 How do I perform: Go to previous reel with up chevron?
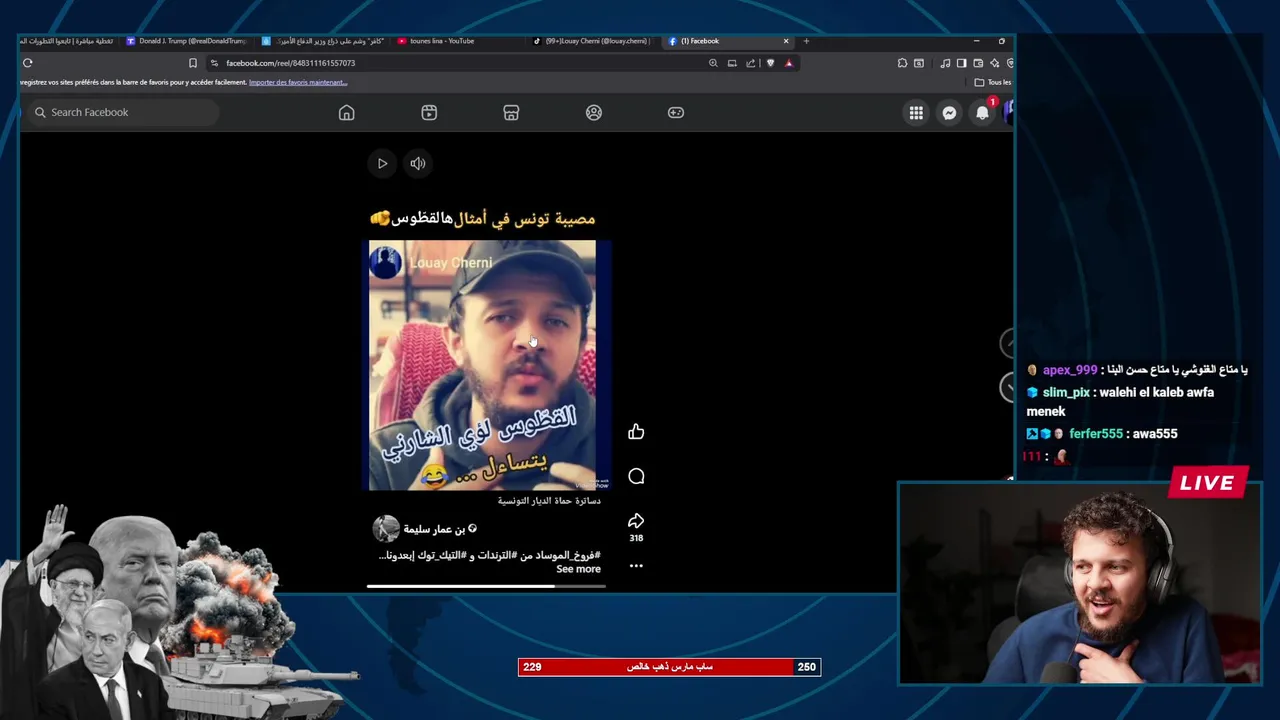coord(1007,343)
